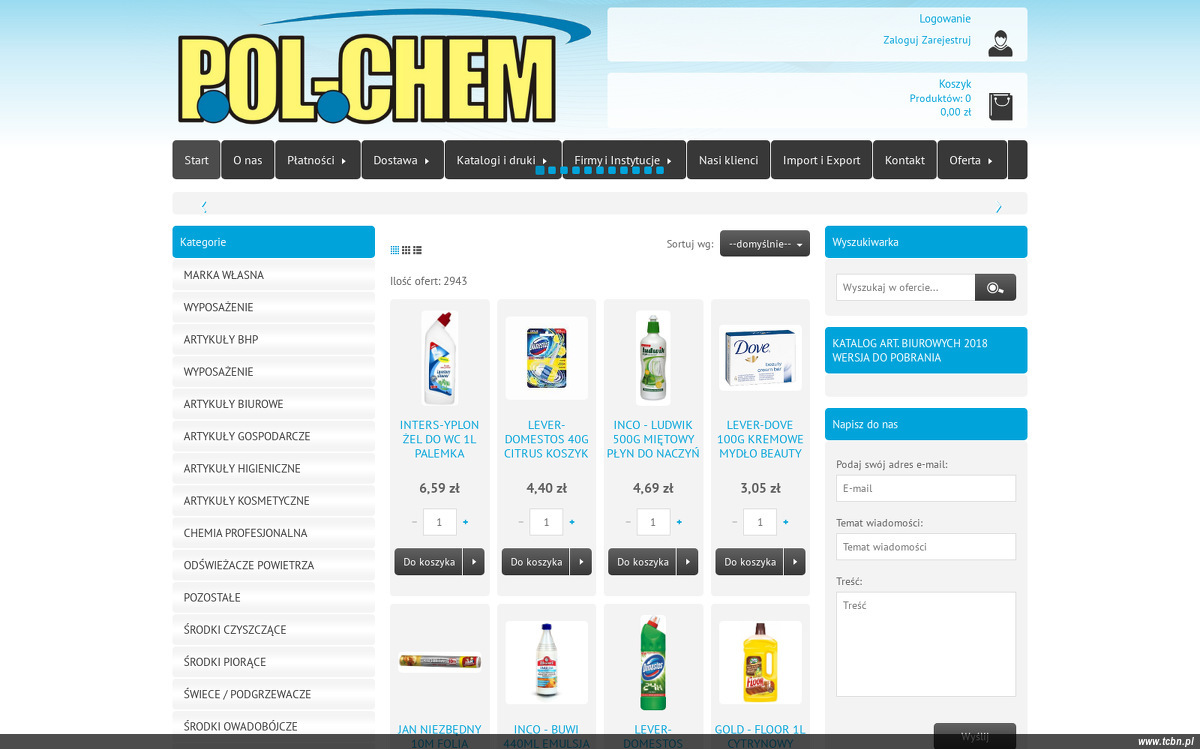
Task: Open the CHEMIA PROFESJONALNA category
Action: coord(274,533)
